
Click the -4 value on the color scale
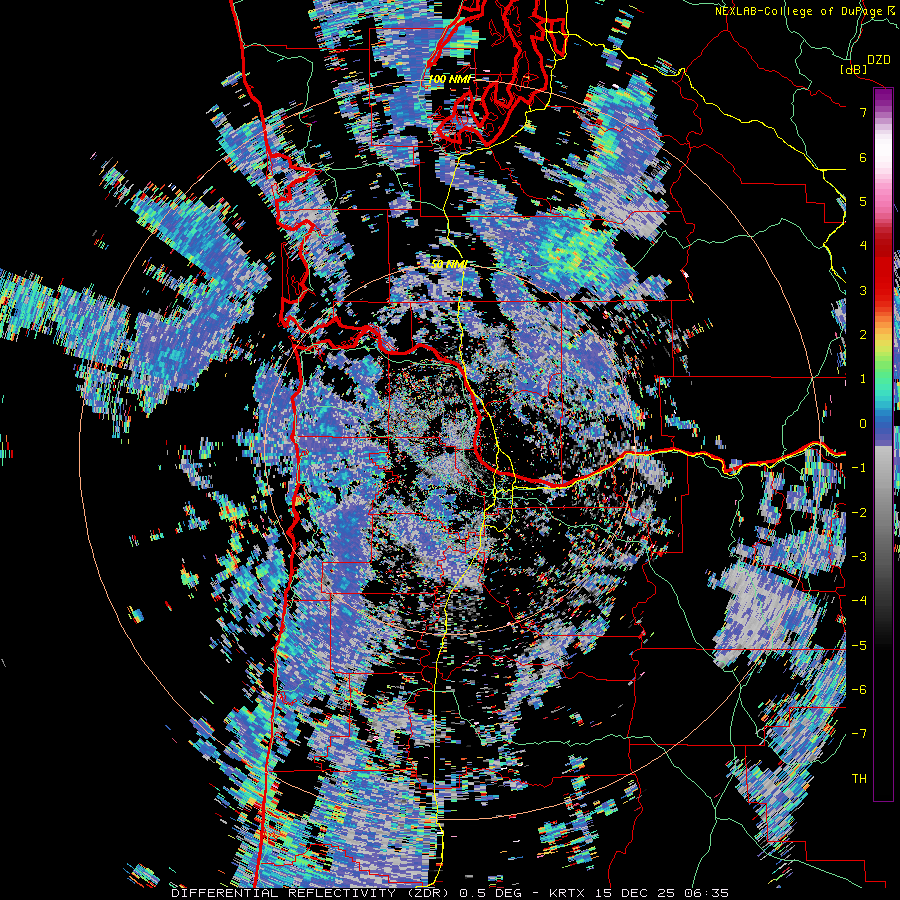(x=859, y=601)
